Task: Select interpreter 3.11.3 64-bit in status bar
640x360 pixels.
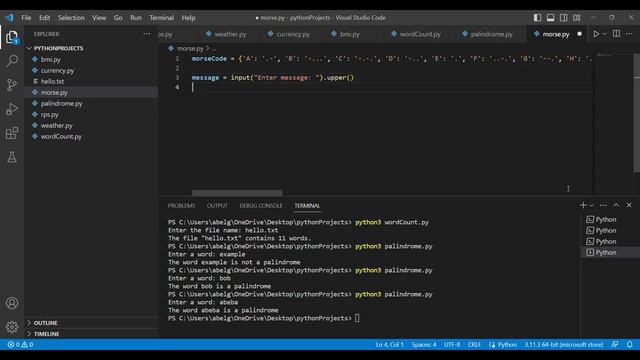Action: 563,344
